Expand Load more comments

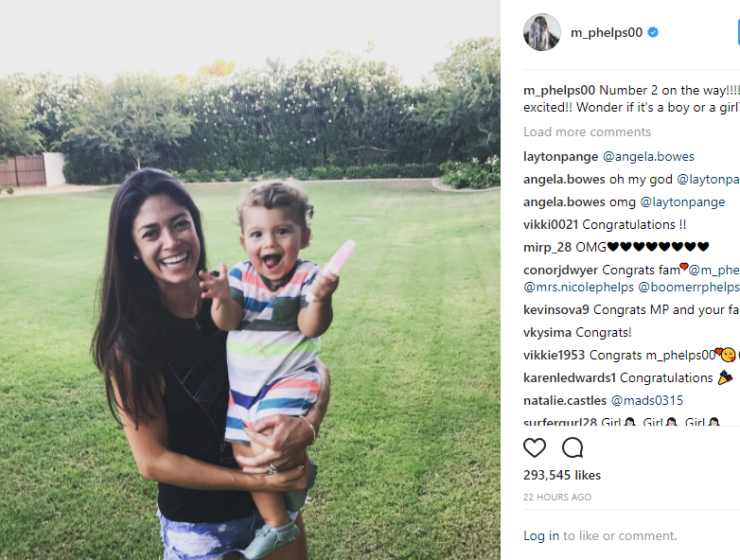tap(587, 132)
